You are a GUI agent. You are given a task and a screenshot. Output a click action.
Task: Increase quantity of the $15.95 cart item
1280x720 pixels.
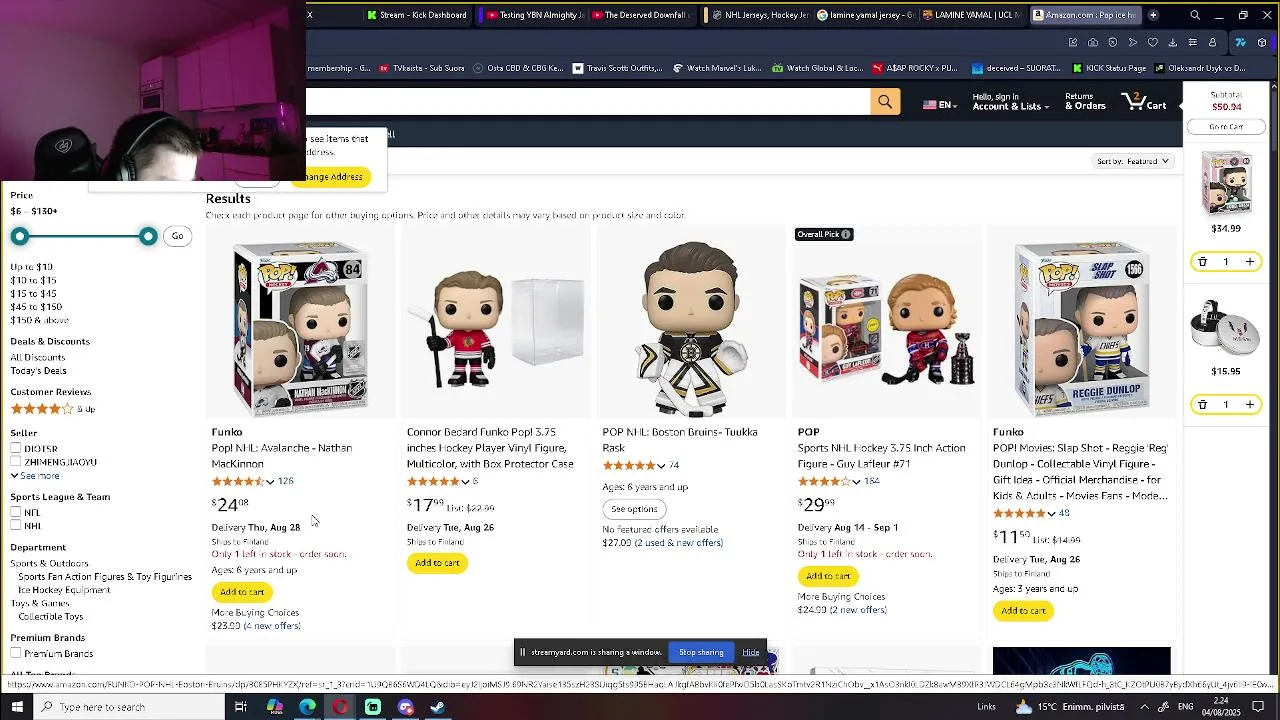[1249, 405]
